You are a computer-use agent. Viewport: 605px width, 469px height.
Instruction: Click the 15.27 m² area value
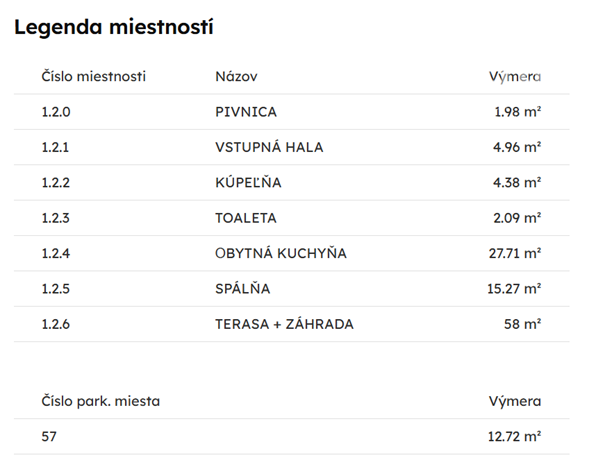pyautogui.click(x=515, y=288)
